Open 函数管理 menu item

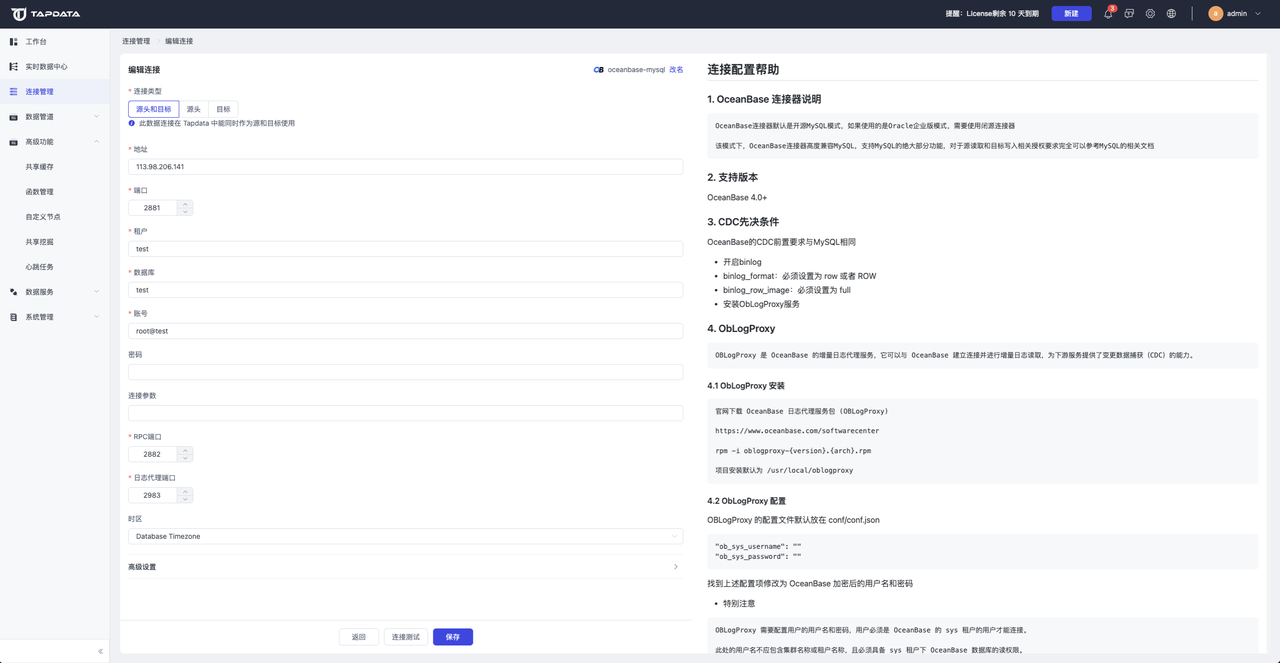[x=40, y=192]
